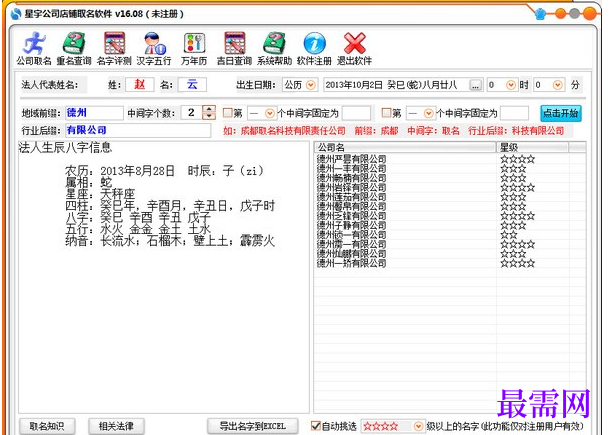Click the 相关法律 button
Screen dimensions: 609x435
point(116,426)
